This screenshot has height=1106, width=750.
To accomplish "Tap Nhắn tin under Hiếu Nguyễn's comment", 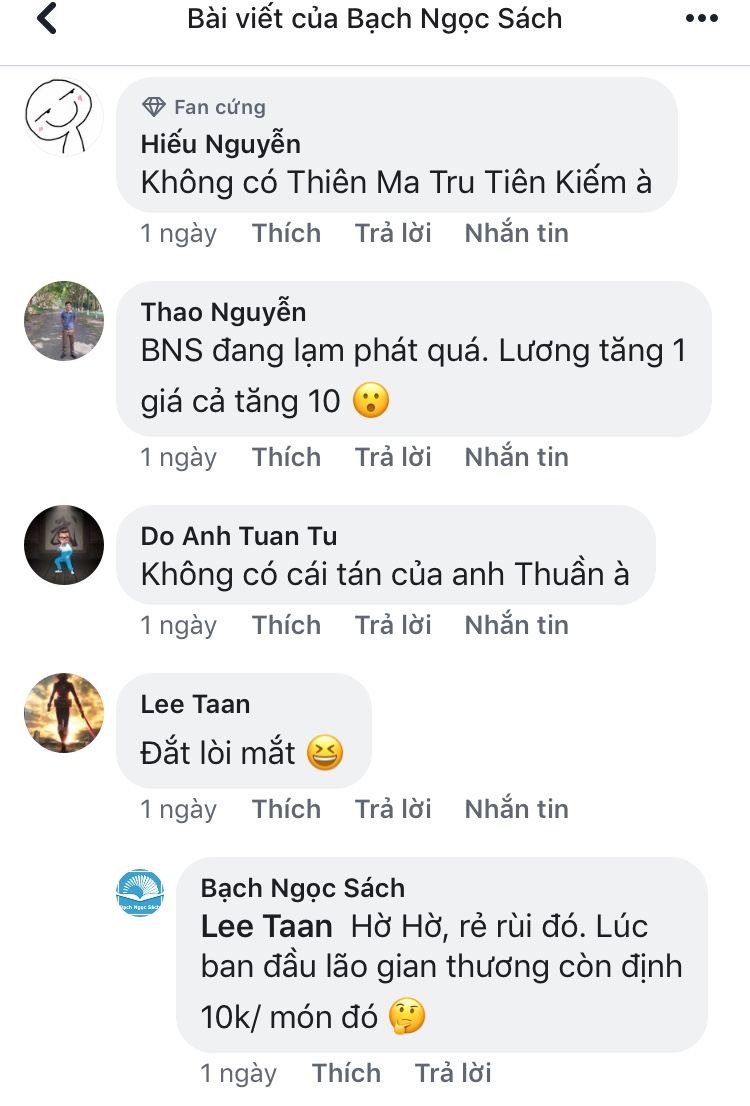I will (x=516, y=233).
